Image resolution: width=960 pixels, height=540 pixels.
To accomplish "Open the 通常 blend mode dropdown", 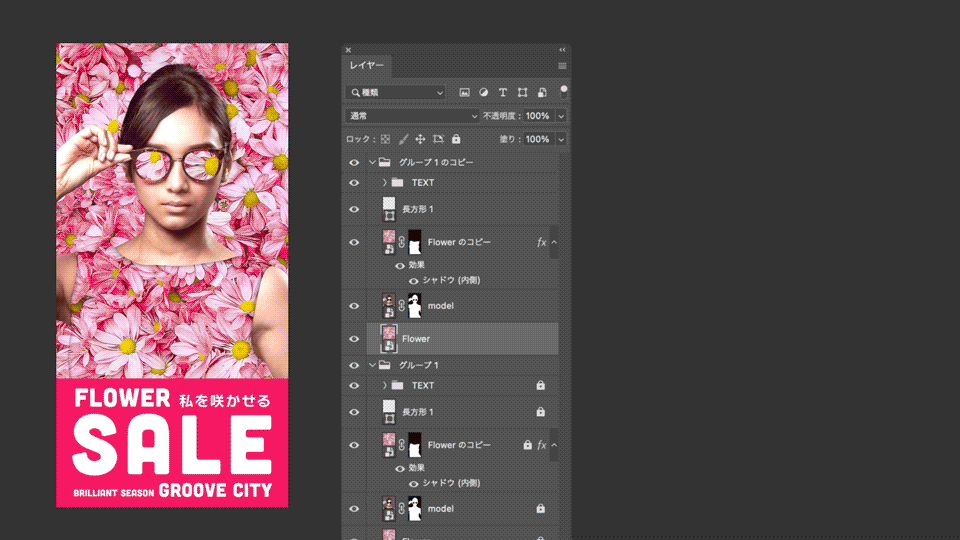I will (x=412, y=116).
